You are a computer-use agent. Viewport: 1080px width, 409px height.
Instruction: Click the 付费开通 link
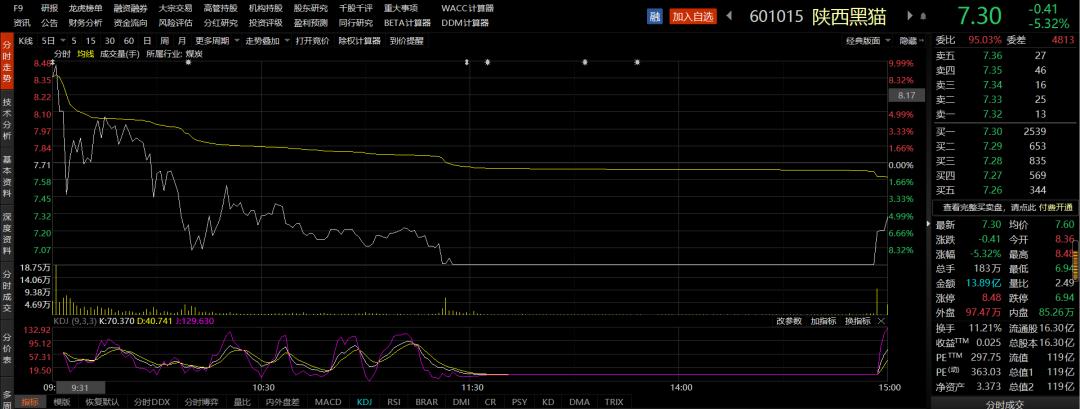[1057, 207]
